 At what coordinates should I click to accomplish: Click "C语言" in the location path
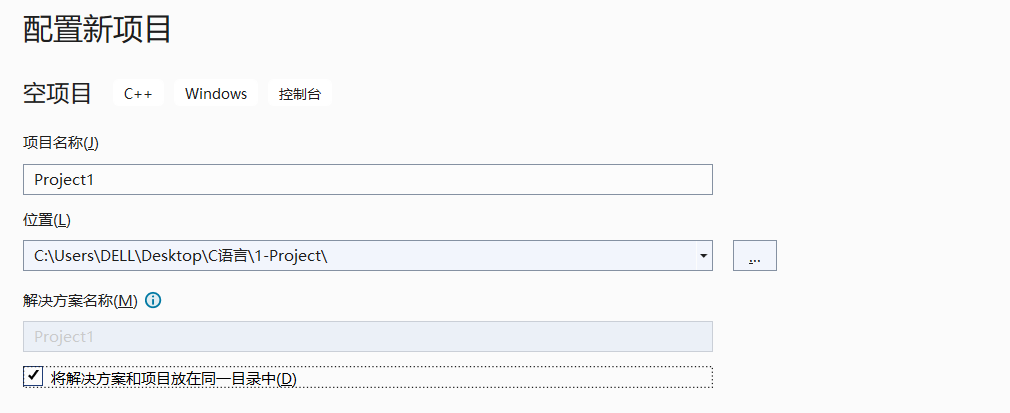(x=226, y=256)
